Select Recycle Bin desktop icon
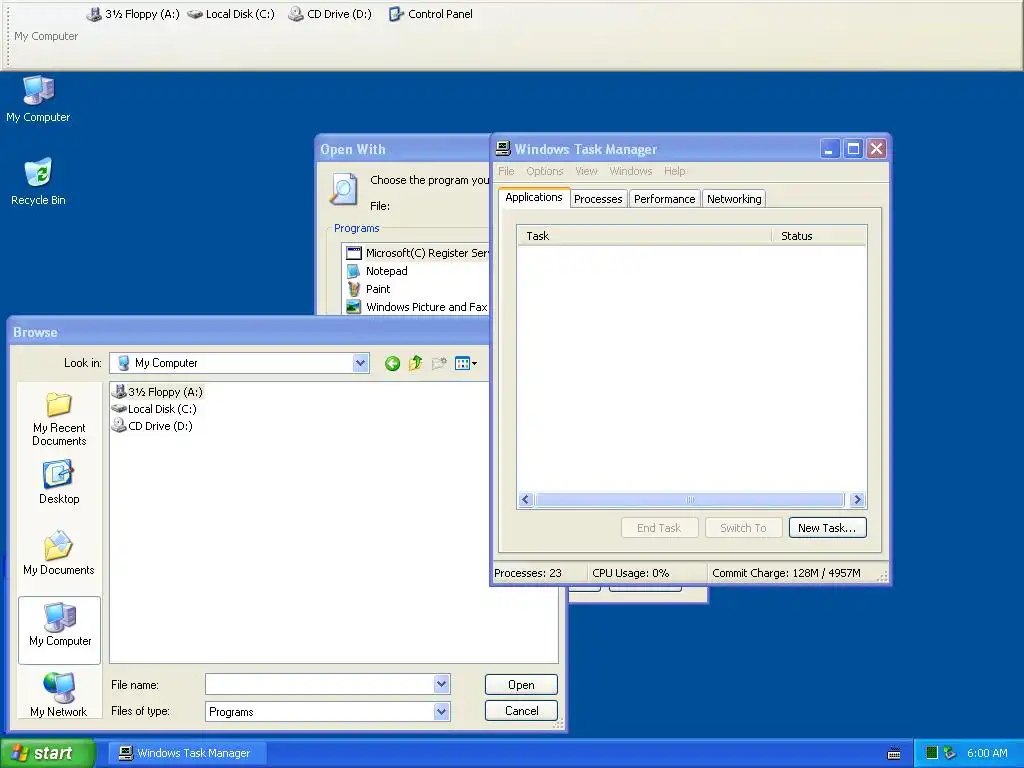Image resolution: width=1024 pixels, height=768 pixels. coord(38,182)
